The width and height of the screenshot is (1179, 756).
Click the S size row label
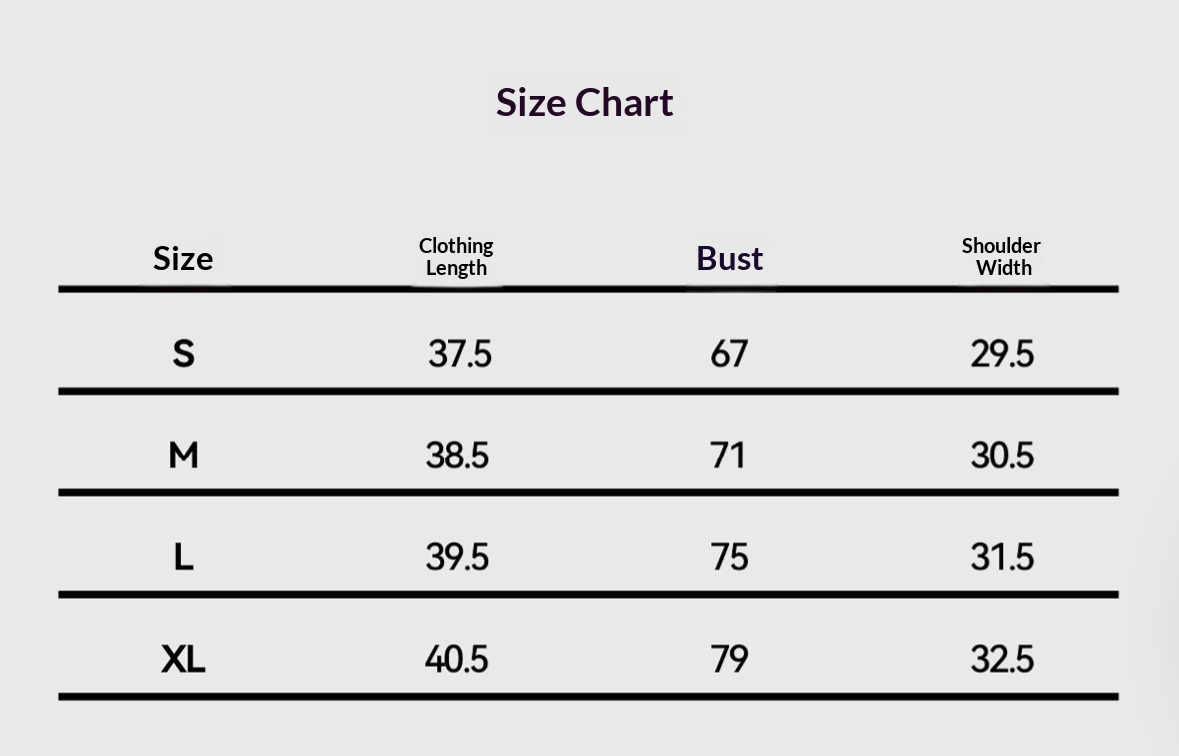point(183,354)
